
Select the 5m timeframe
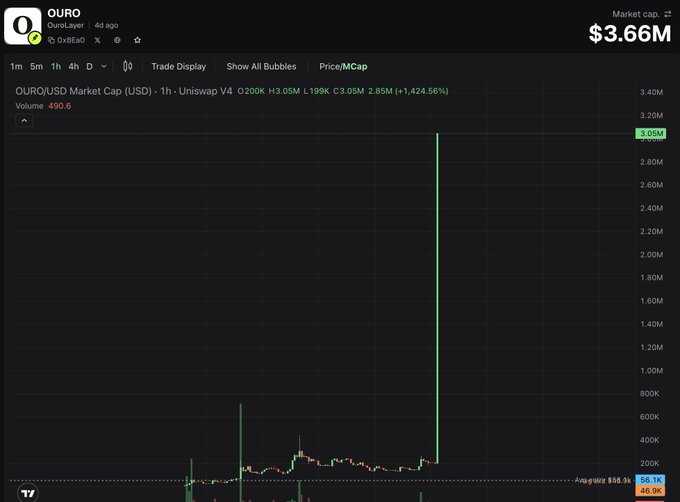tap(36, 66)
